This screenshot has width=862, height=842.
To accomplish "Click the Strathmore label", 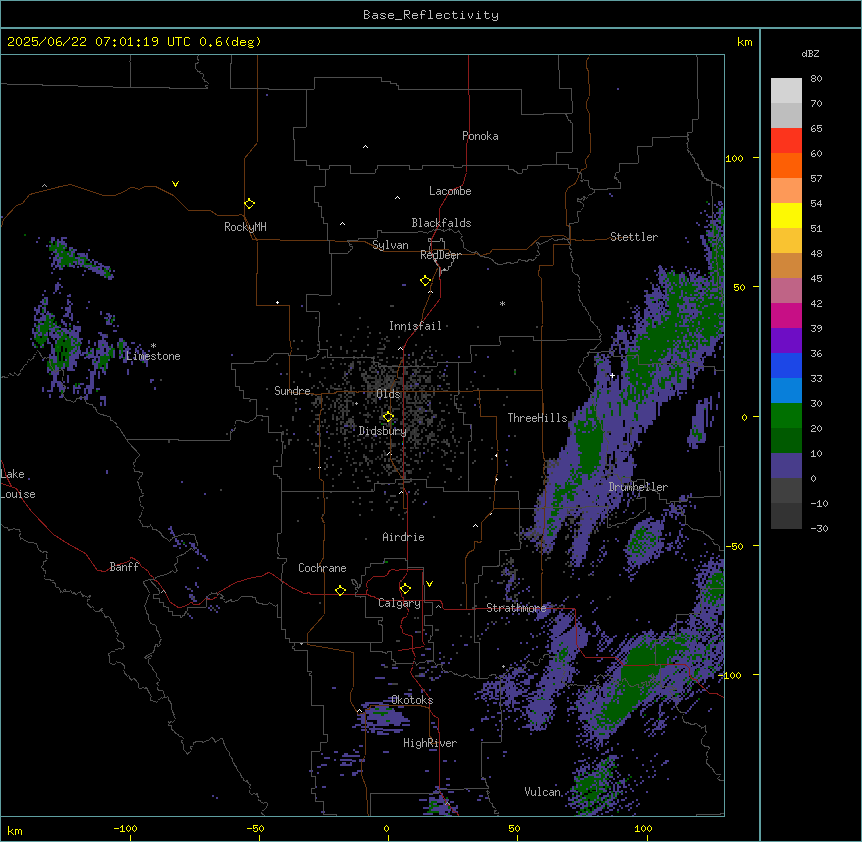I will click(516, 608).
